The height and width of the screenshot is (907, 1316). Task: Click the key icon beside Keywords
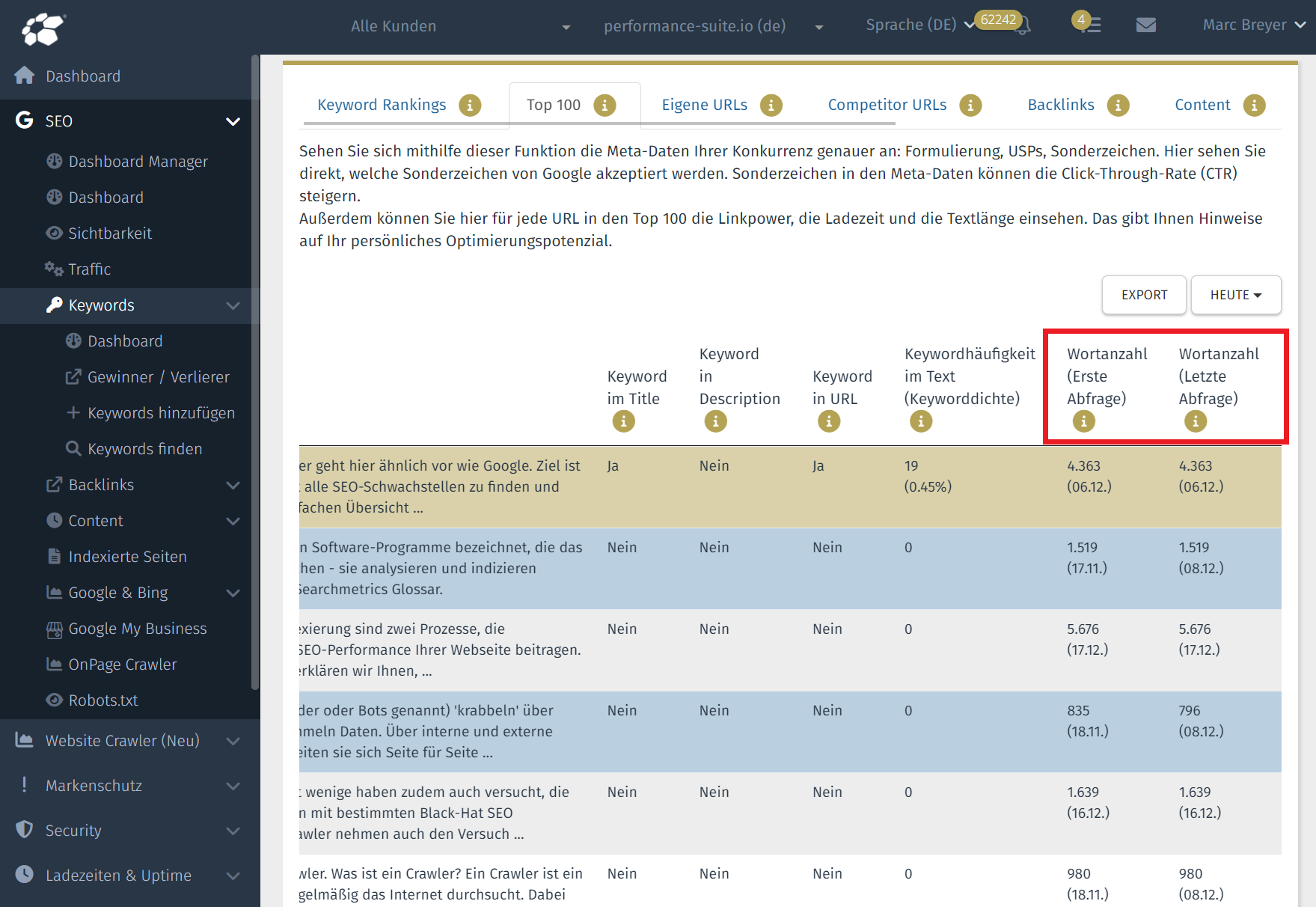(54, 305)
